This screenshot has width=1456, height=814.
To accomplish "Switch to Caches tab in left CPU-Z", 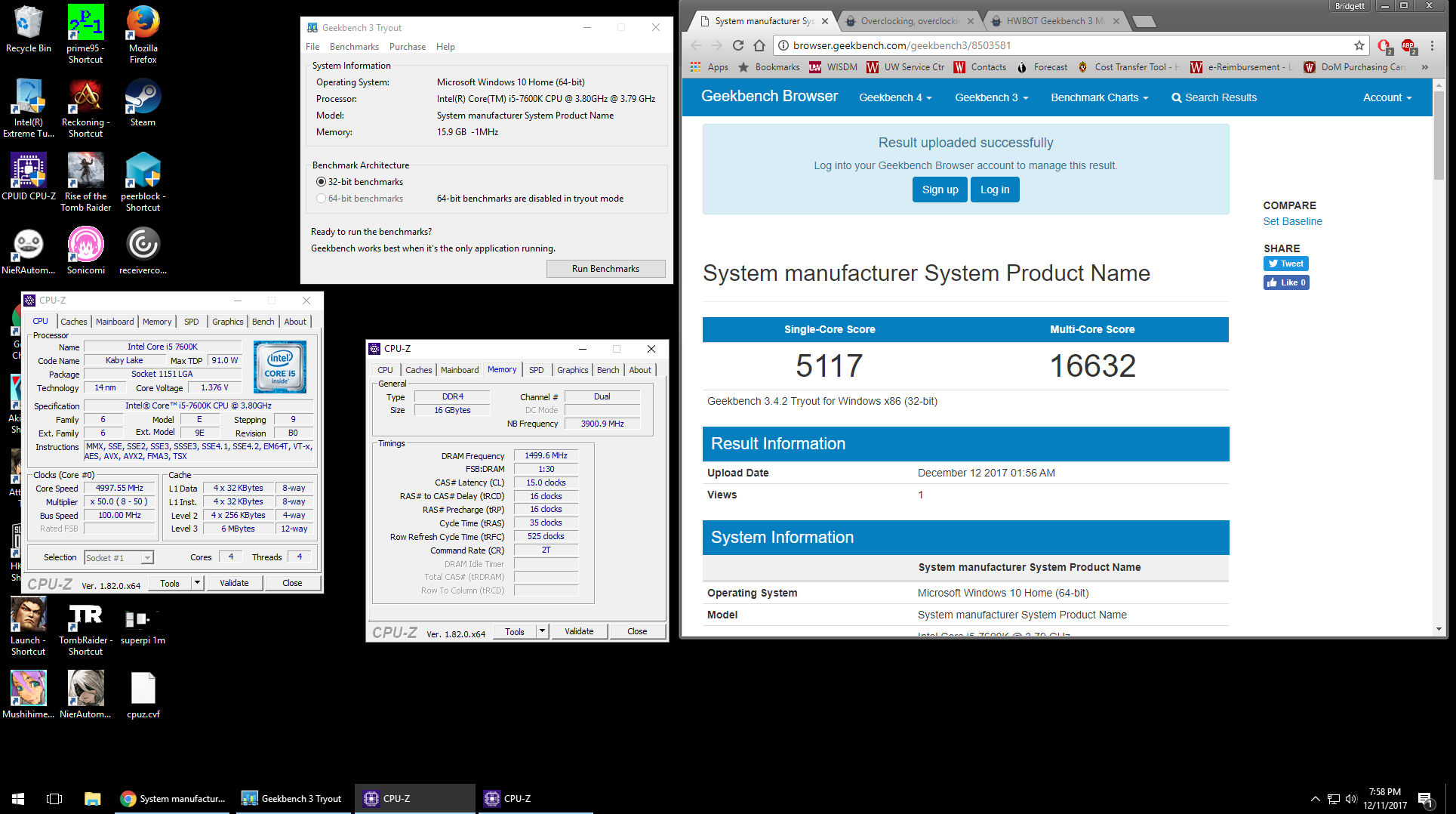I will [x=73, y=322].
